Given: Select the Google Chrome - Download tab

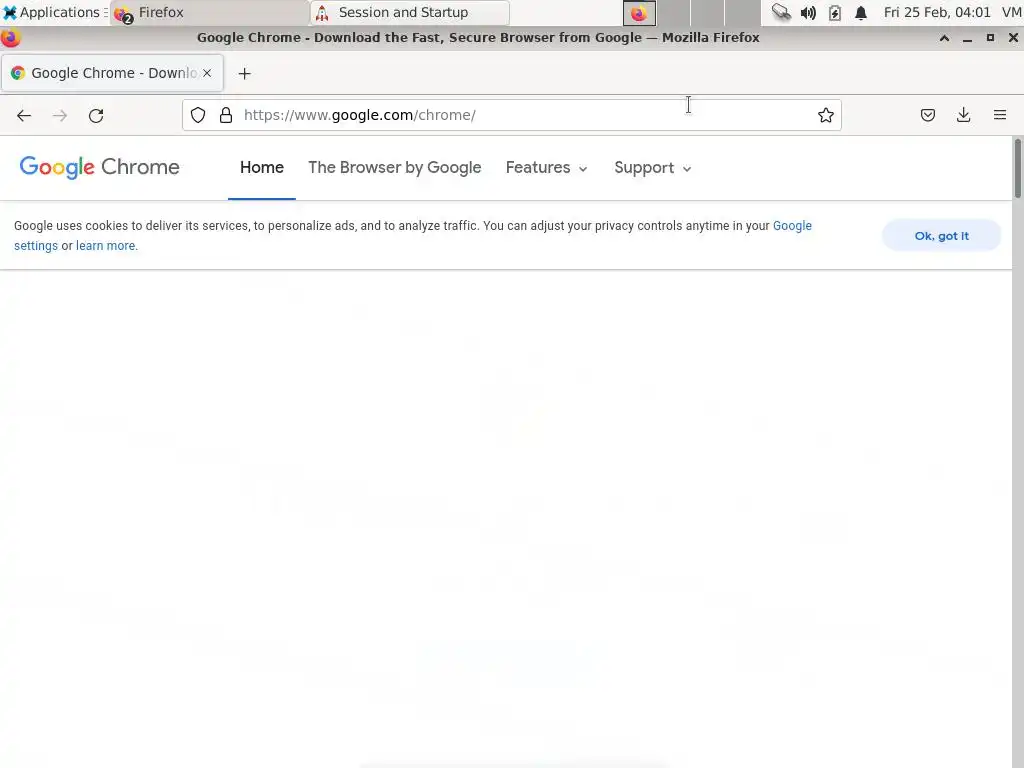Looking at the screenshot, I should [112, 73].
